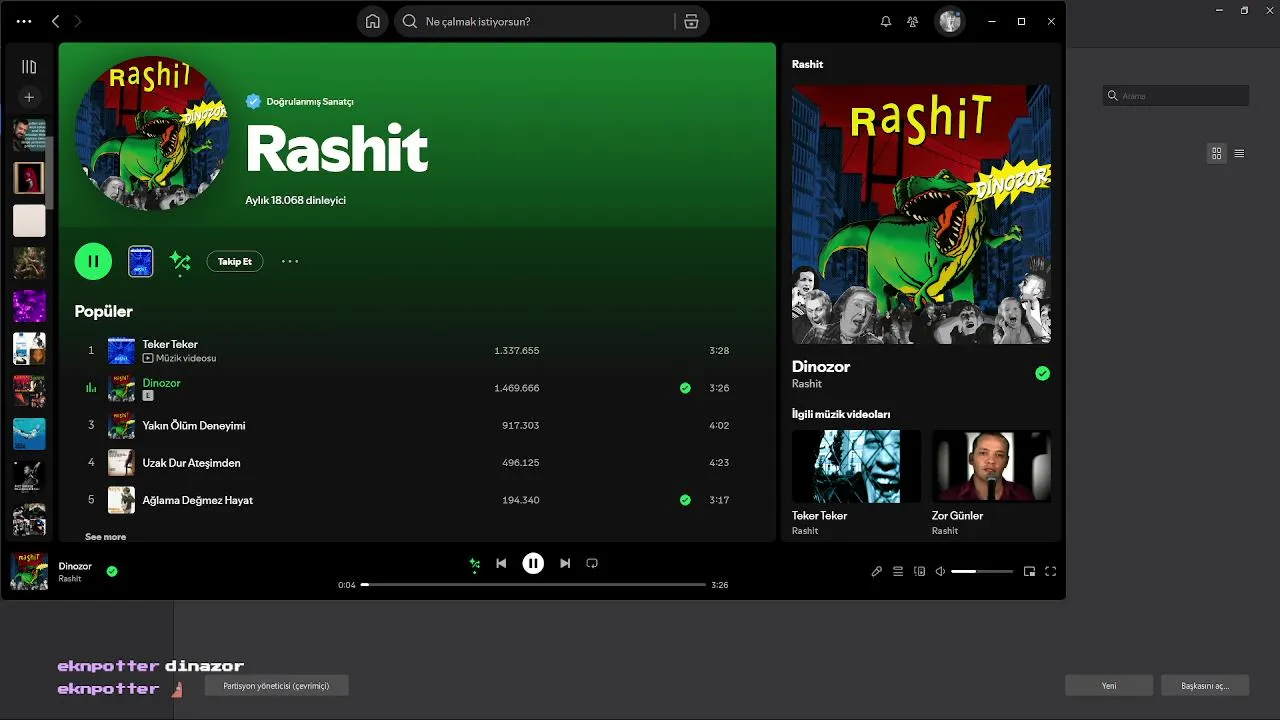Pause playback in bottom player
Image resolution: width=1280 pixels, height=720 pixels.
tap(533, 563)
